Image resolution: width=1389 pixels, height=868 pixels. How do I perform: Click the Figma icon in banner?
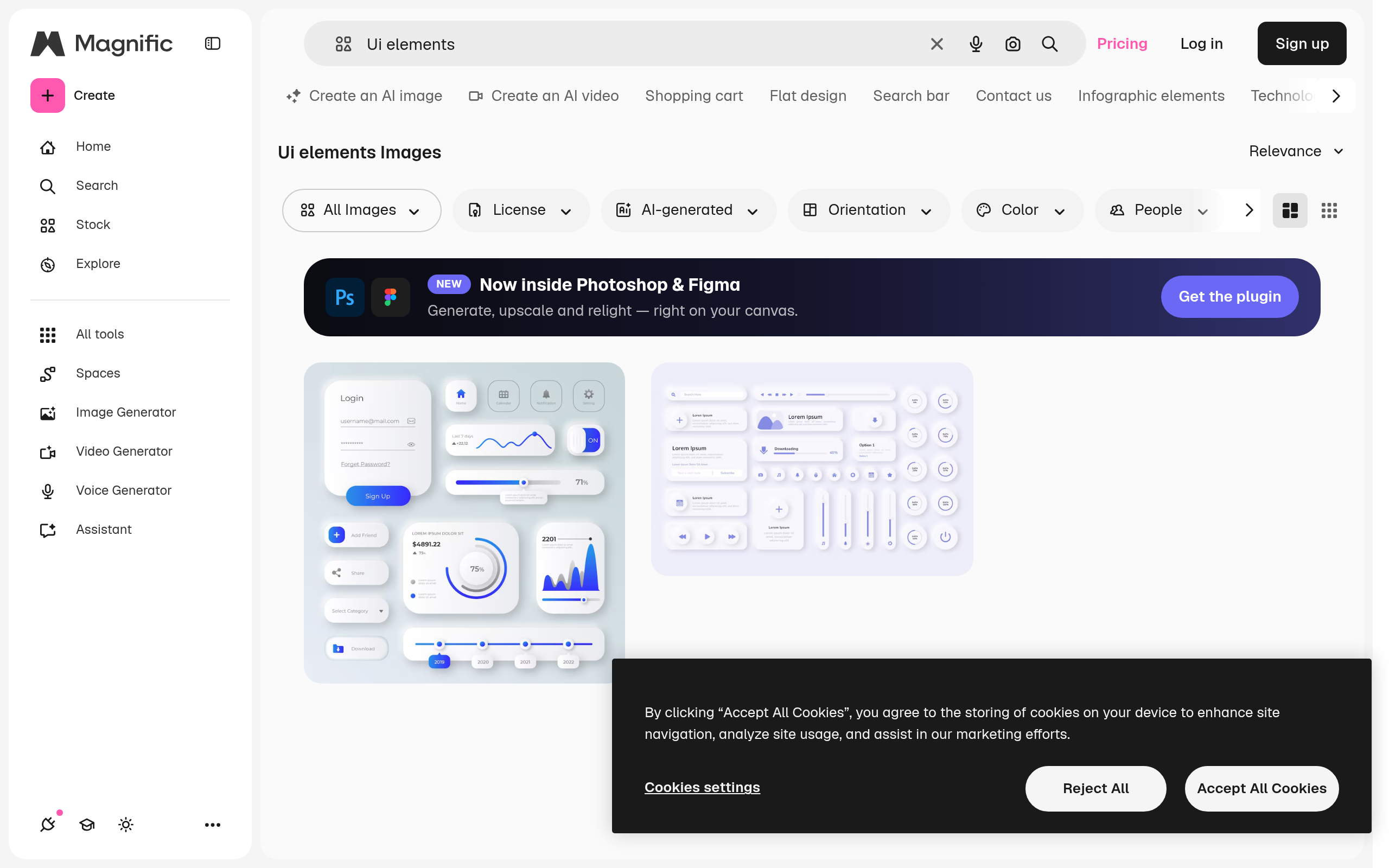point(390,297)
